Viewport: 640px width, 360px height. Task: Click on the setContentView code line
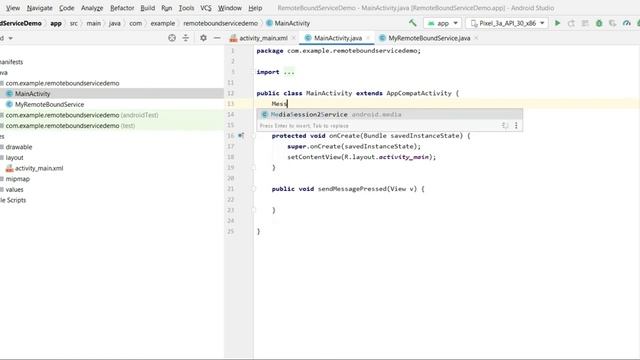361,157
